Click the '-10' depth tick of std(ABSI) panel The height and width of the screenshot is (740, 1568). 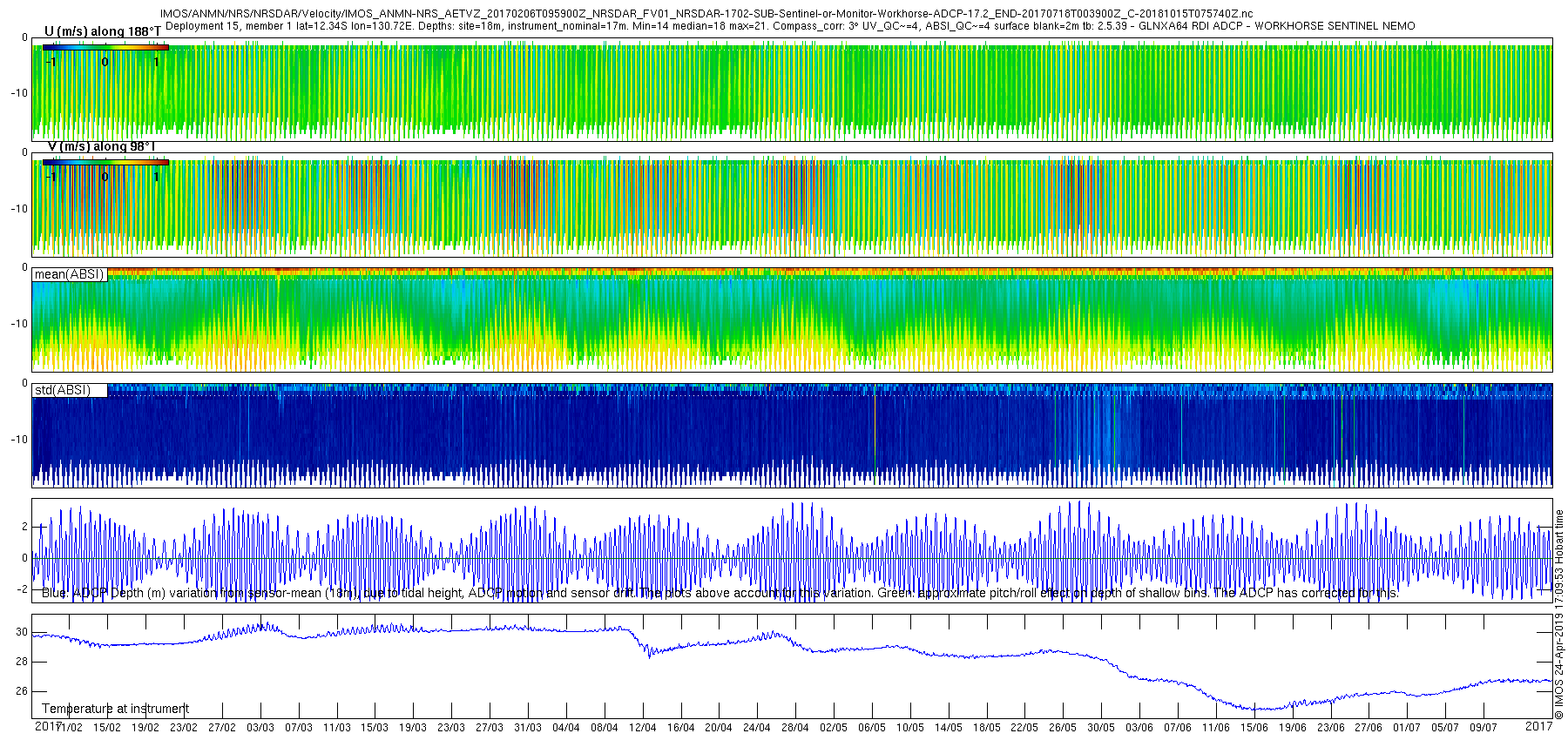point(19,439)
